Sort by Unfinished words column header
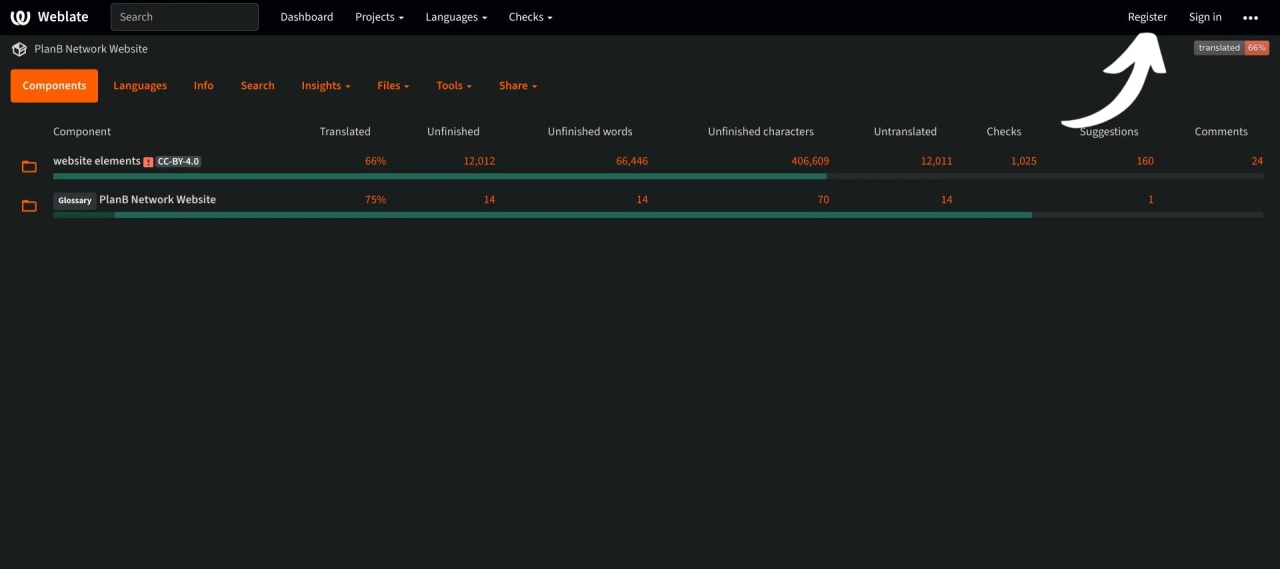 point(590,132)
